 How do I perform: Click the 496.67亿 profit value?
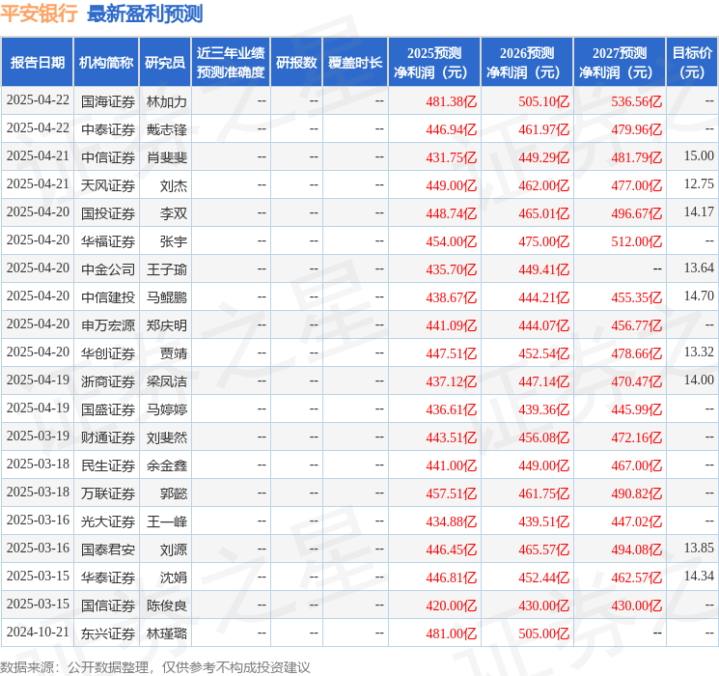click(636, 214)
